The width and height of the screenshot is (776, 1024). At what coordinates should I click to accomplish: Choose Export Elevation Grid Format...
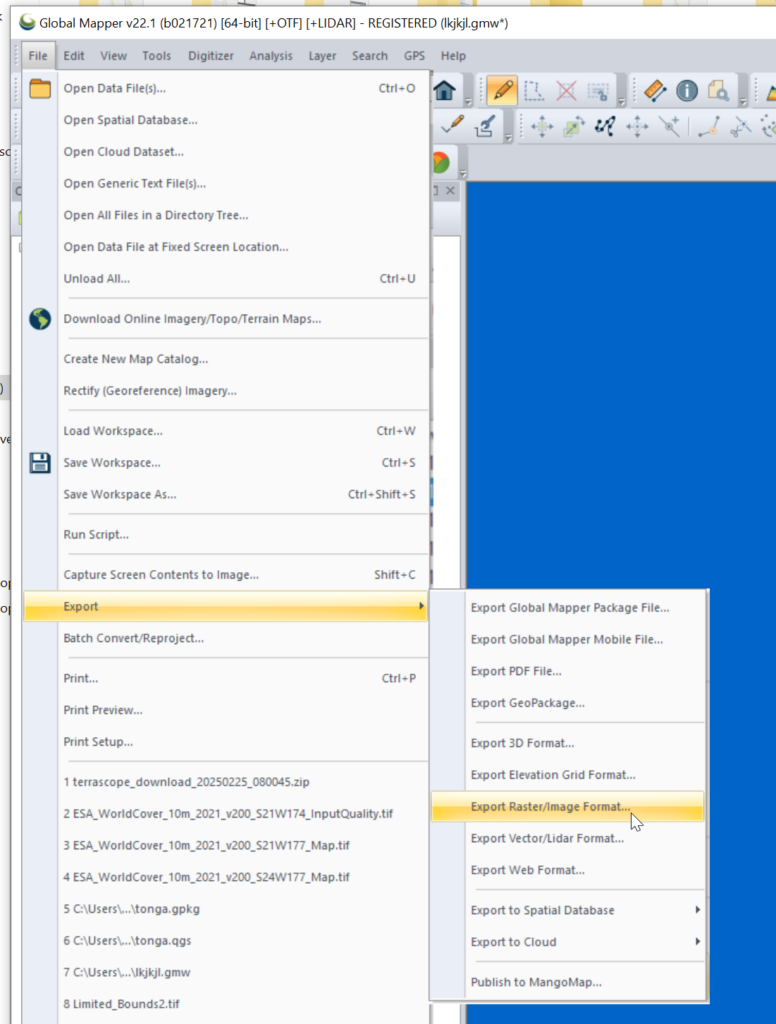point(568,775)
